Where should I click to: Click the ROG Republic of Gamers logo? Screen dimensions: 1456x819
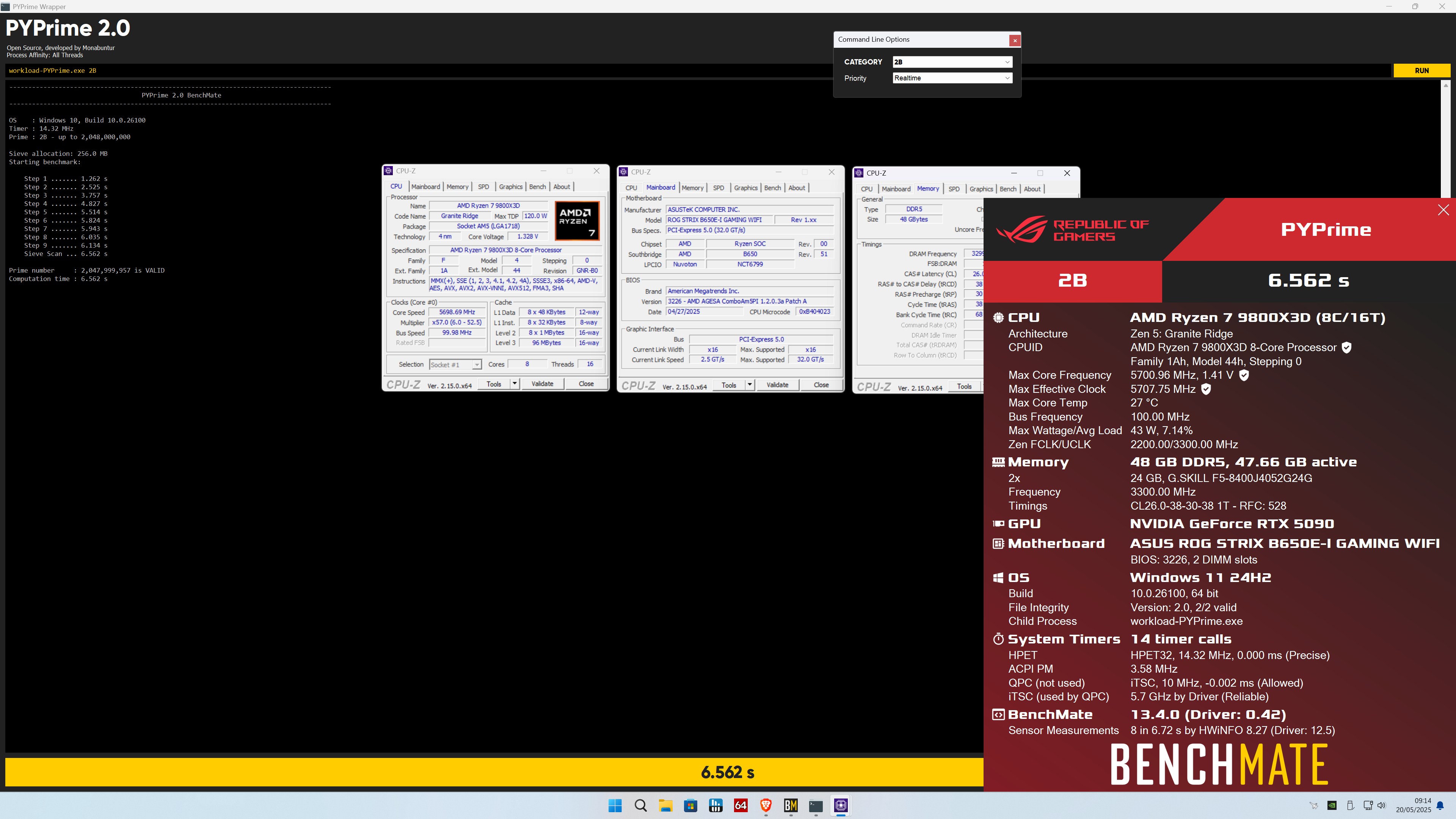pos(1072,229)
